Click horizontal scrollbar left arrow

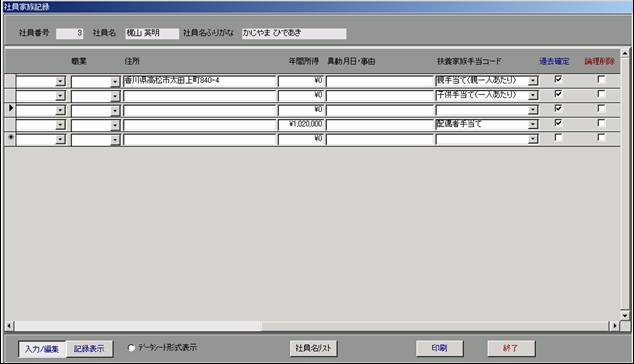click(x=9, y=326)
